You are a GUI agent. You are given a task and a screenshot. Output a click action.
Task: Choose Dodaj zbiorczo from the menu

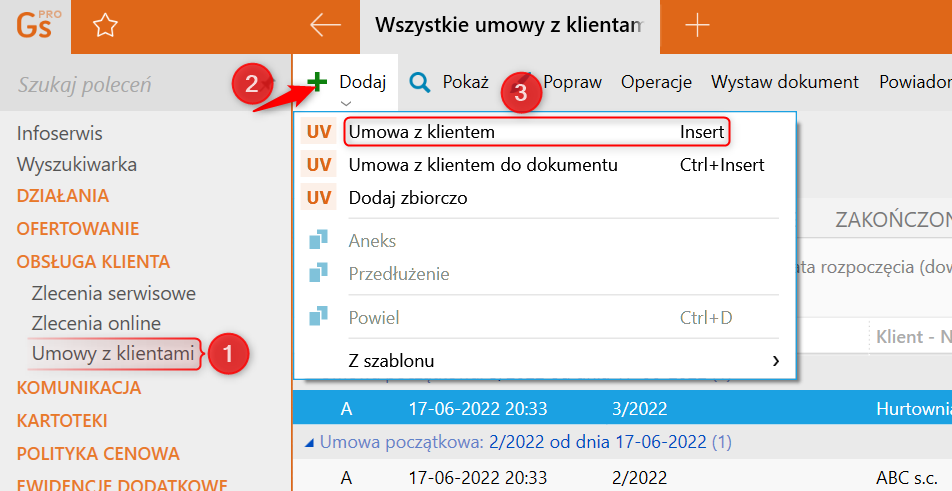(408, 198)
